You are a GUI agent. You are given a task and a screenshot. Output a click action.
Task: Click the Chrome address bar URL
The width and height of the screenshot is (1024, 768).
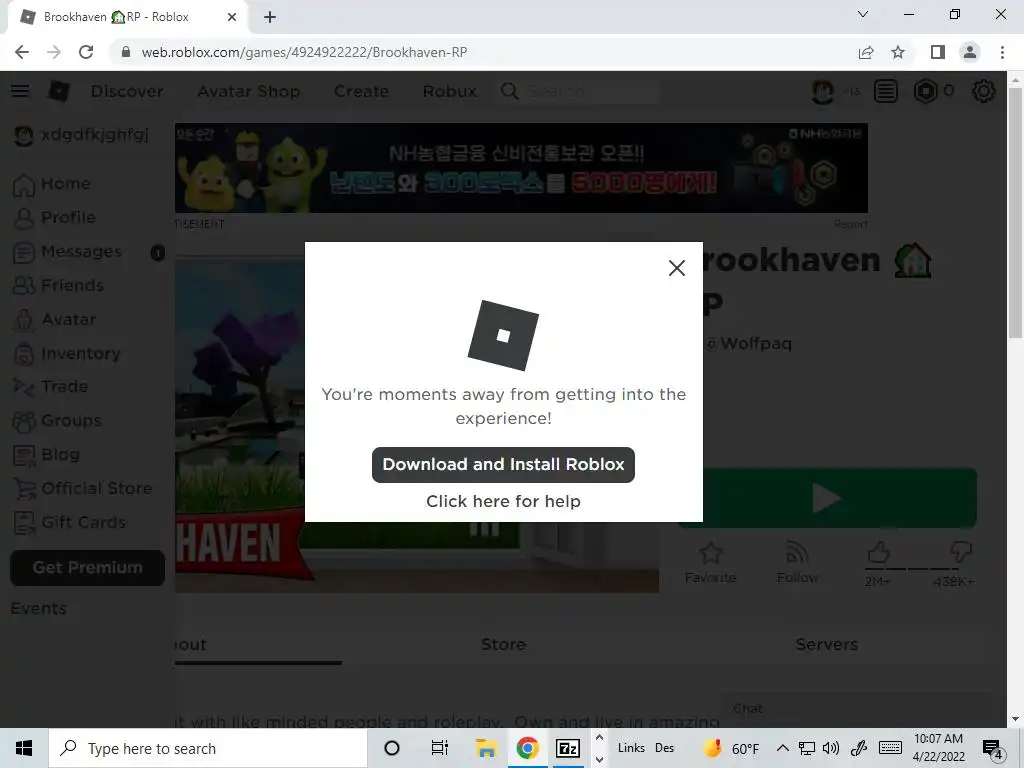point(304,52)
